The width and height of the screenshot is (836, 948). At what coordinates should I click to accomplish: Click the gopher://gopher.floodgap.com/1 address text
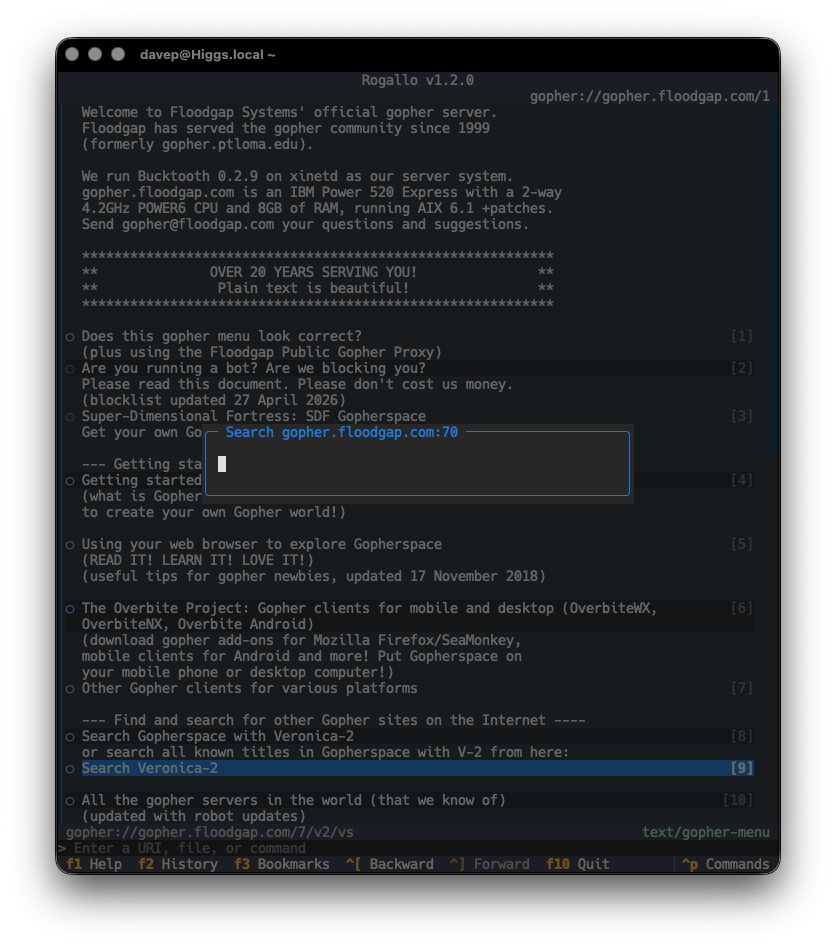pyautogui.click(x=650, y=96)
